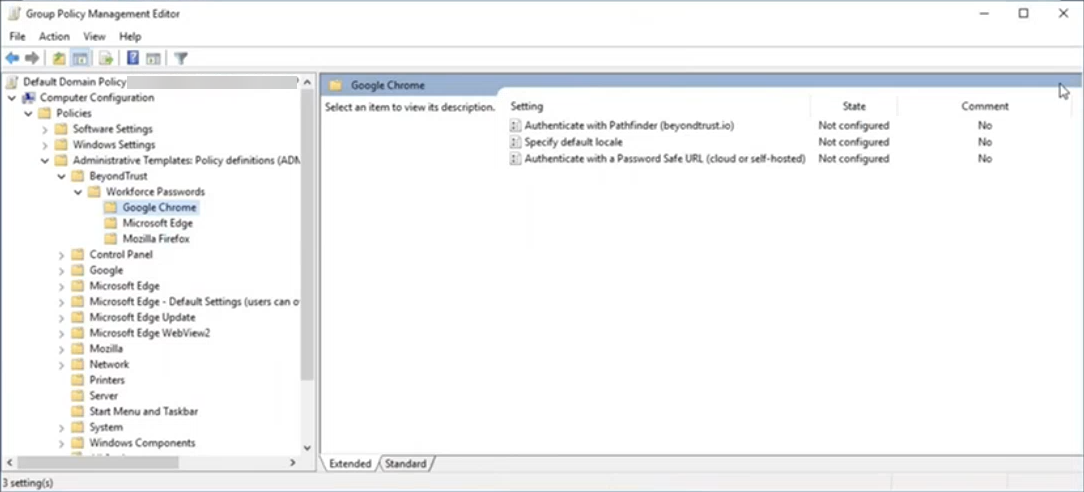This screenshot has height=492, width=1084.
Task: Select Microsoft Edge WebView2 in tree
Action: [x=149, y=333]
